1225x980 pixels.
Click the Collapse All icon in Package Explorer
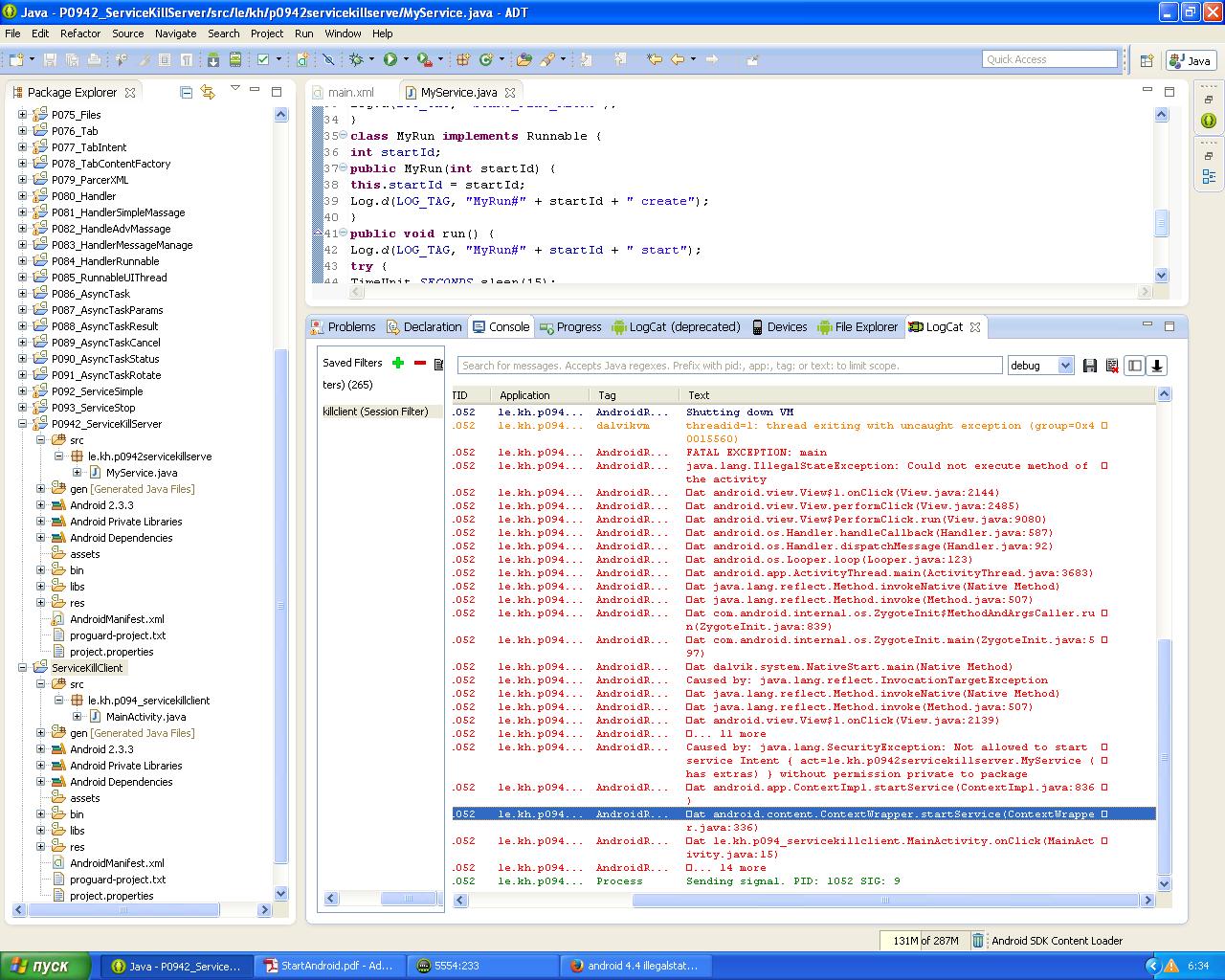[x=187, y=93]
